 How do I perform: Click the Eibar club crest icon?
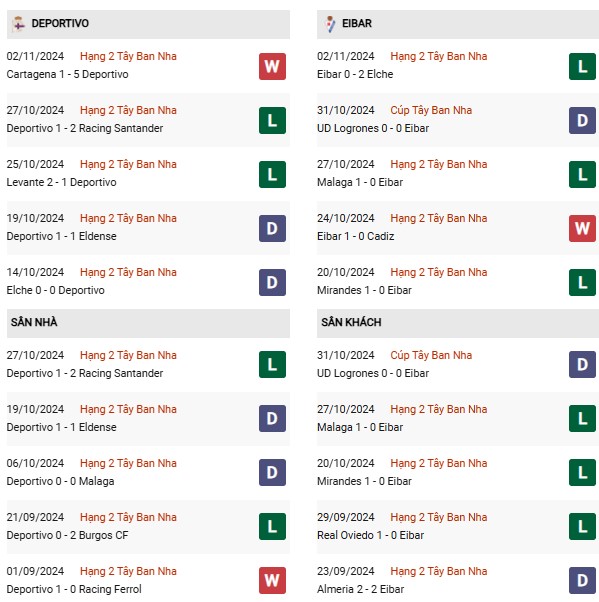tap(330, 24)
